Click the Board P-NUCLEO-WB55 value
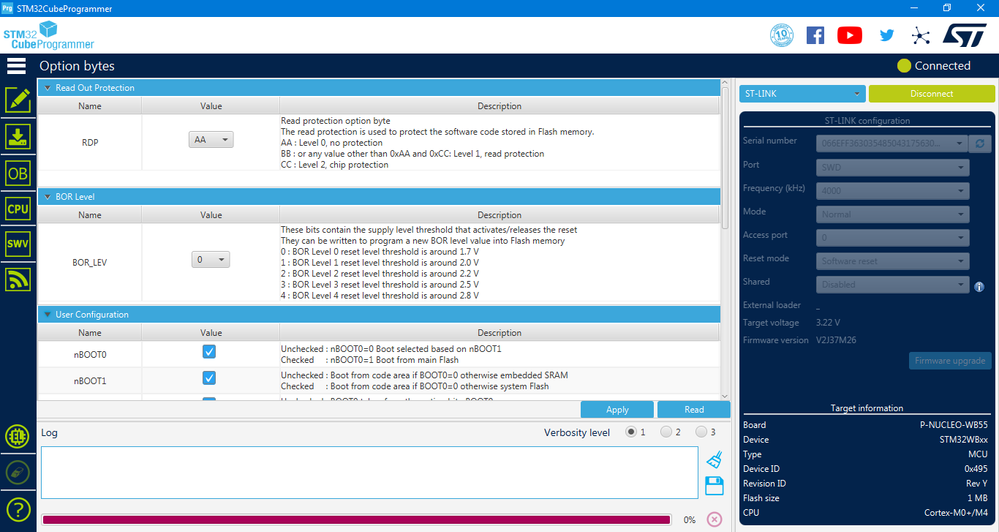Image resolution: width=999 pixels, height=532 pixels. 954,425
